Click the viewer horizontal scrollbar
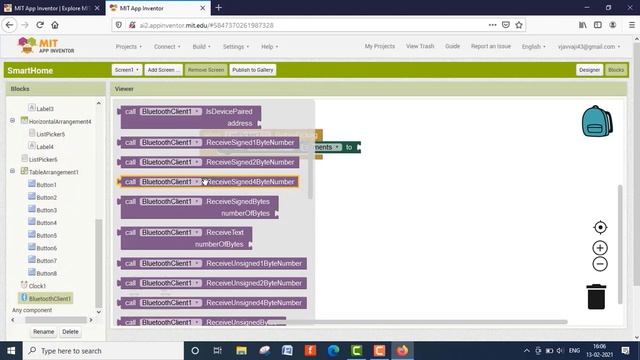This screenshot has height=360, width=640. click(x=418, y=322)
